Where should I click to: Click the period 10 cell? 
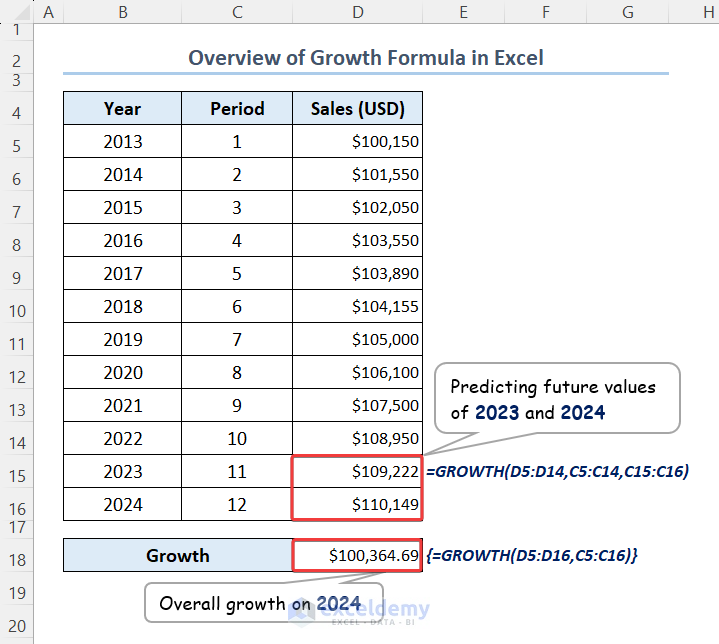(x=237, y=439)
